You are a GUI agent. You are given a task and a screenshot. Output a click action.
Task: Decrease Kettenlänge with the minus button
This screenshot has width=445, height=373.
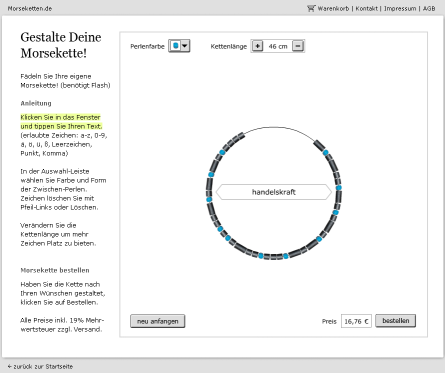pos(298,46)
